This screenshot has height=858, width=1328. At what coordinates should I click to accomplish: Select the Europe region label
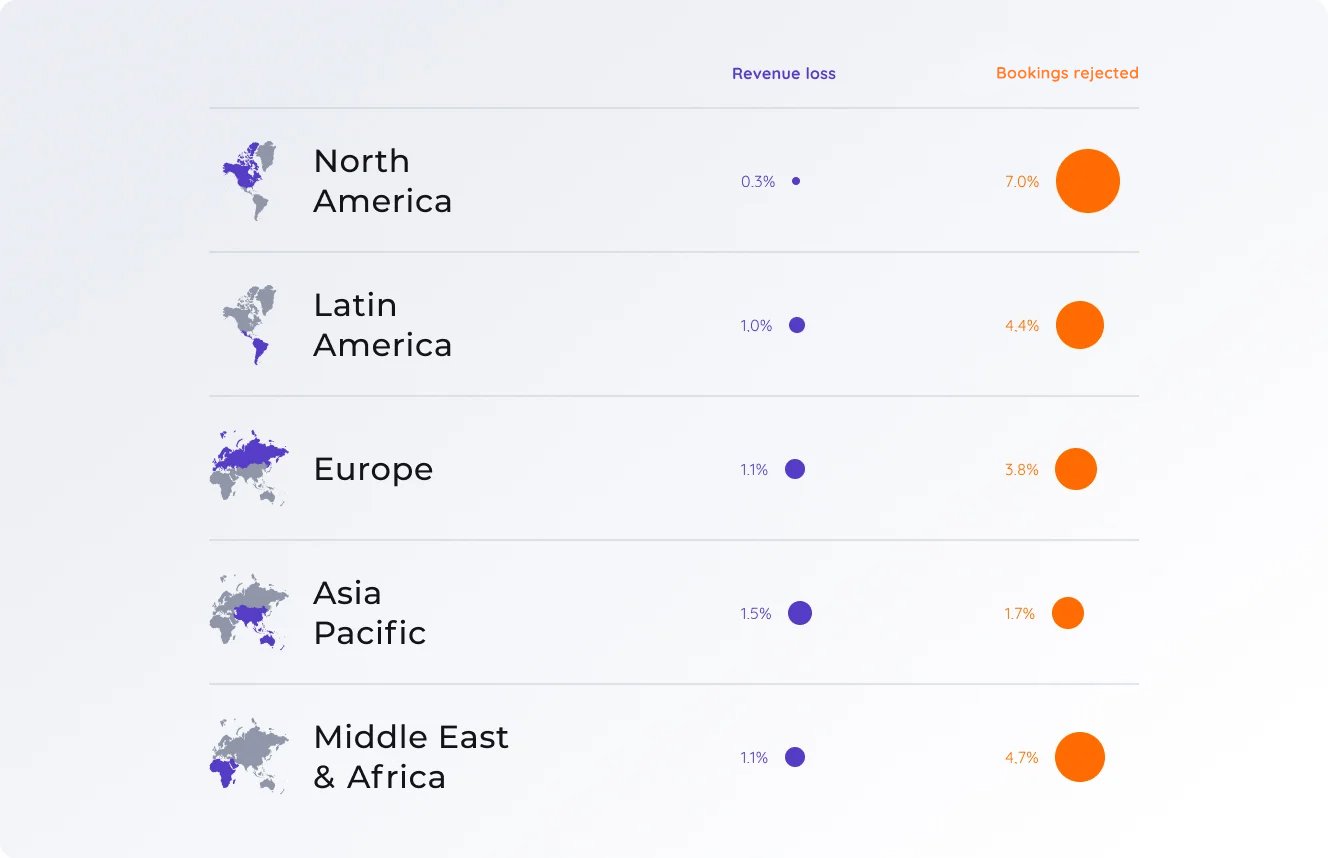click(373, 469)
